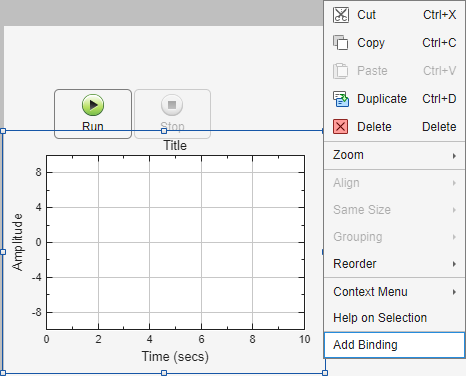
Task: Click the red Delete X icon
Action: point(341,127)
